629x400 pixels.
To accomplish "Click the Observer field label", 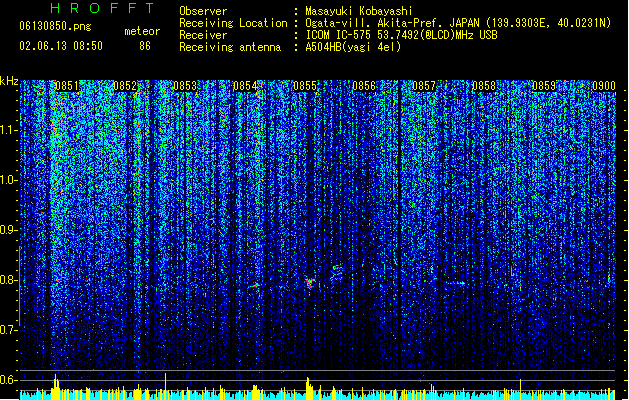I will coord(203,11).
